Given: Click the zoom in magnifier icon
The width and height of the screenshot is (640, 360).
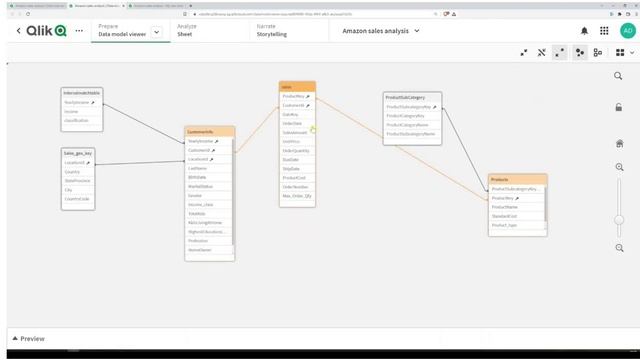Looking at the screenshot, I should click(x=620, y=167).
